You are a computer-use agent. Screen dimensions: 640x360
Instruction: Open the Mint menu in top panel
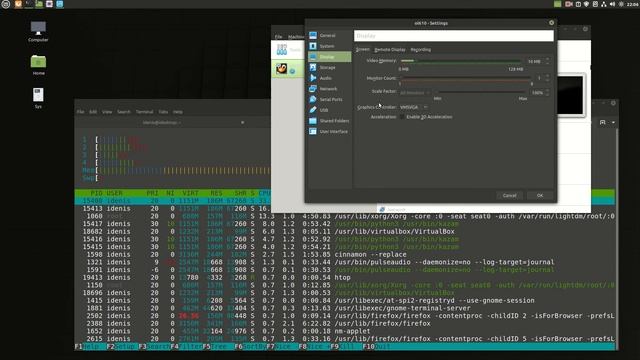pyautogui.click(x=6, y=4)
